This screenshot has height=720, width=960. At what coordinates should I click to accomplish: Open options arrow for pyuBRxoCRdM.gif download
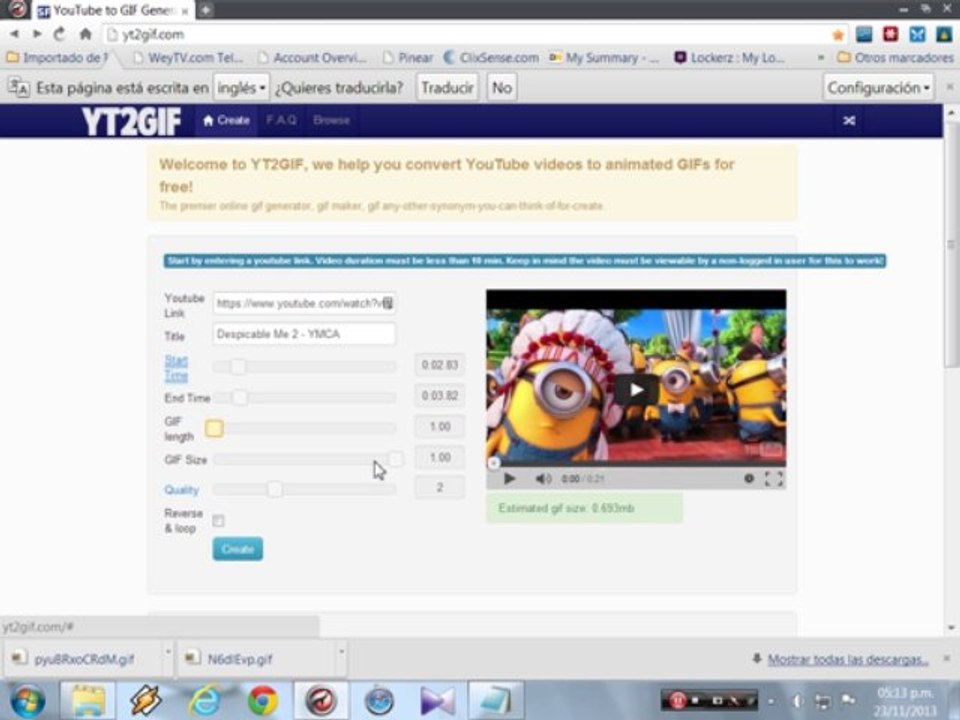[168, 651]
